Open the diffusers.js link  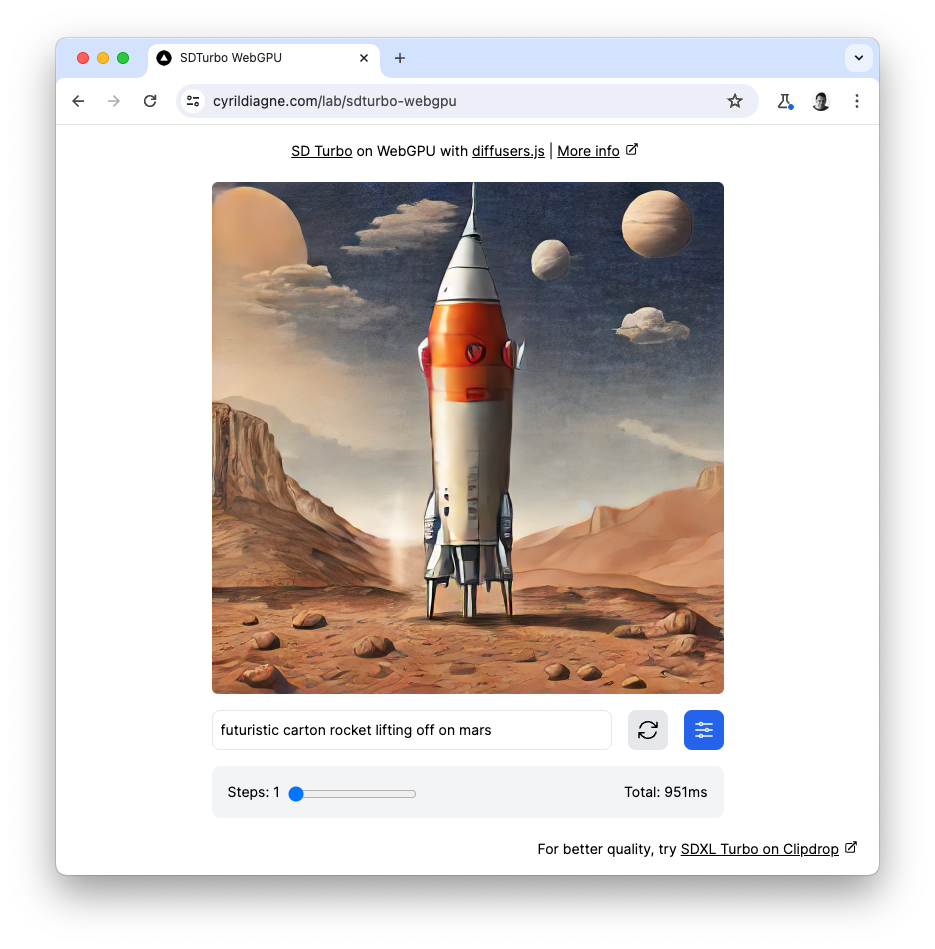click(x=508, y=151)
